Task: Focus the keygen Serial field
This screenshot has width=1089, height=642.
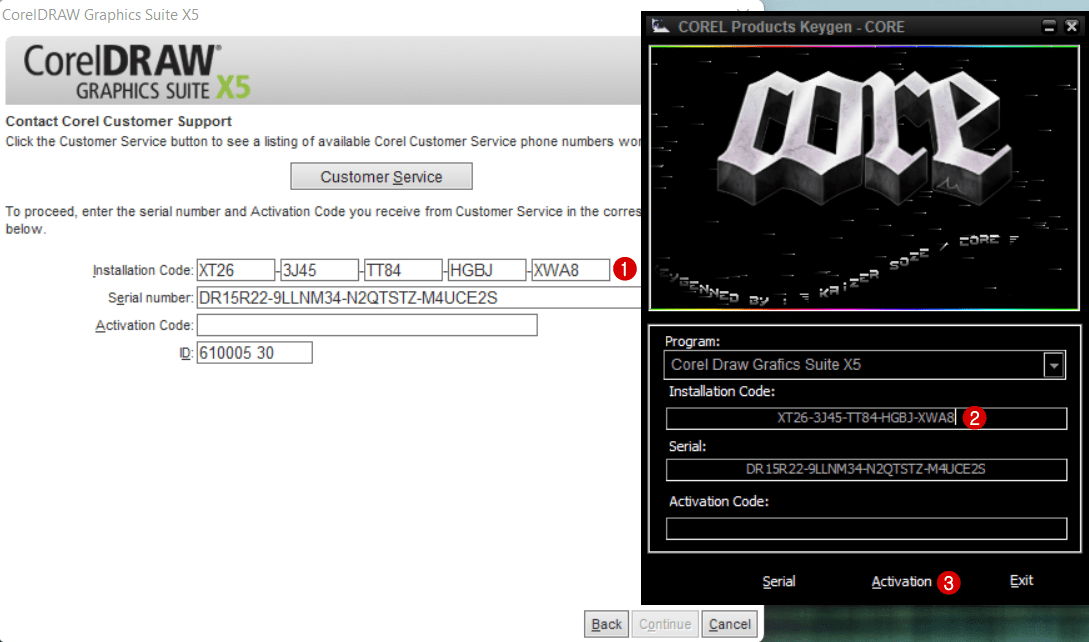Action: [866, 470]
